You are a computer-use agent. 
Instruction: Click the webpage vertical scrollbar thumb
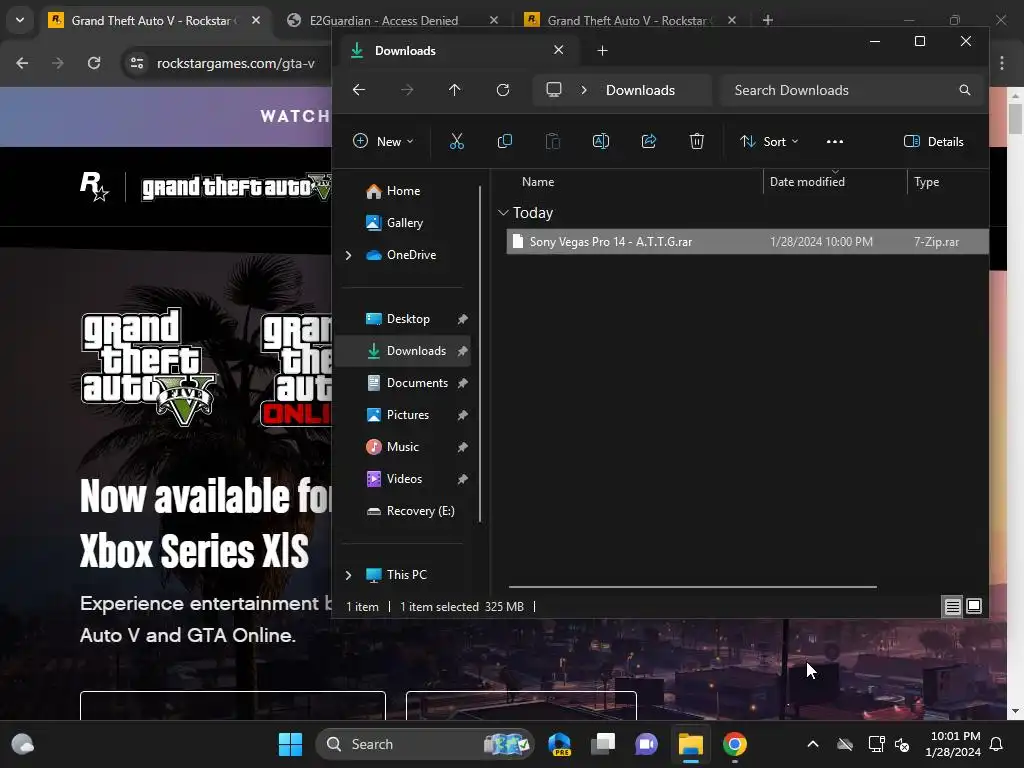point(1015,118)
